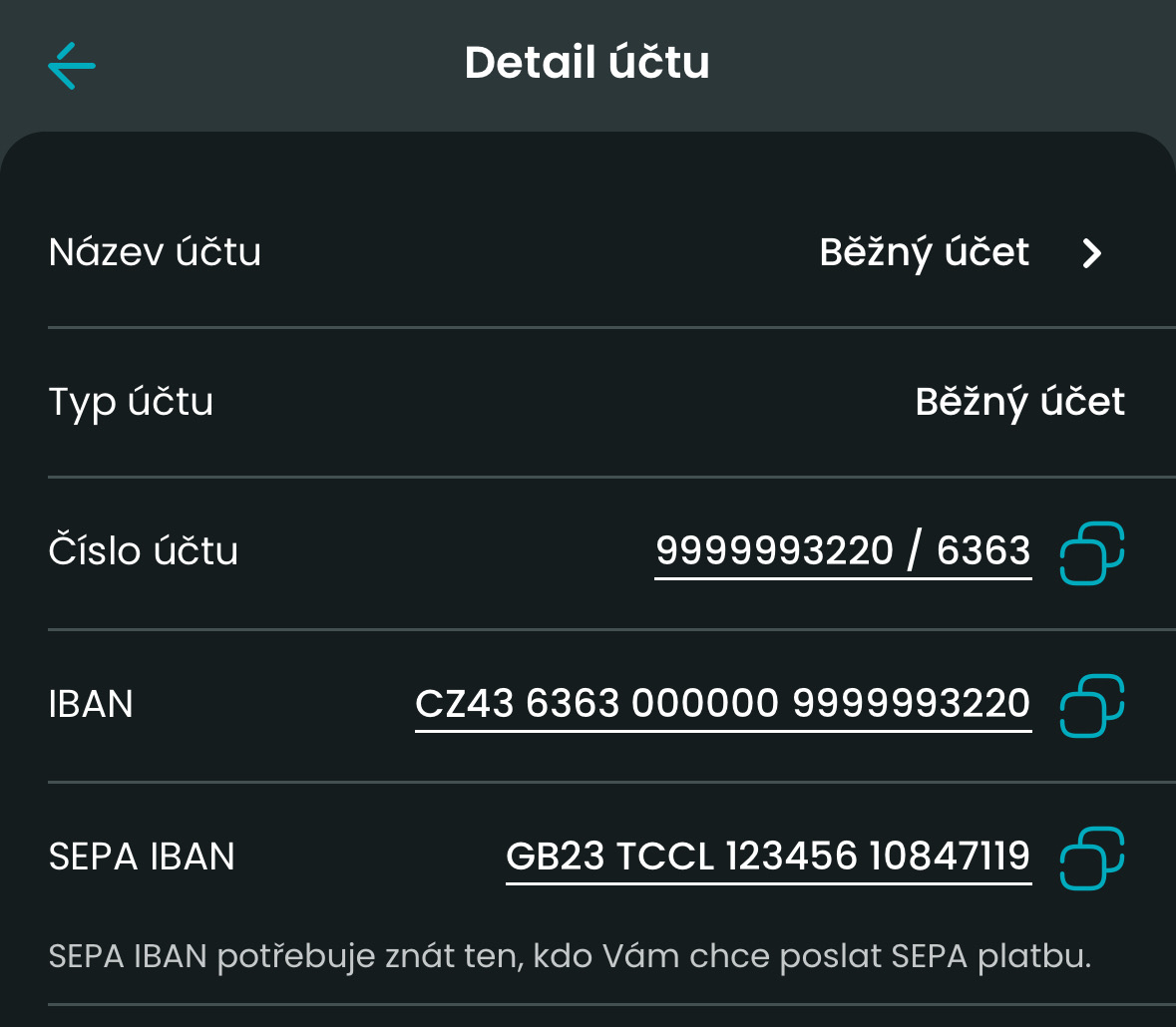This screenshot has height=1027, width=1176.
Task: Select the Číslo účtu label
Action: coord(144,550)
